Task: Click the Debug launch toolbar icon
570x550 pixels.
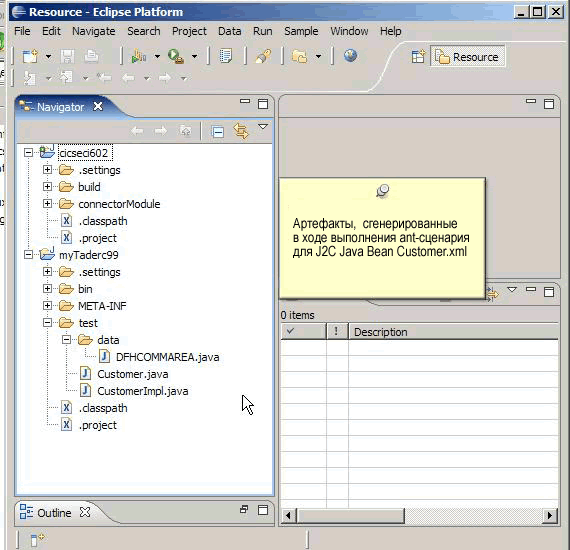Action: point(139,56)
